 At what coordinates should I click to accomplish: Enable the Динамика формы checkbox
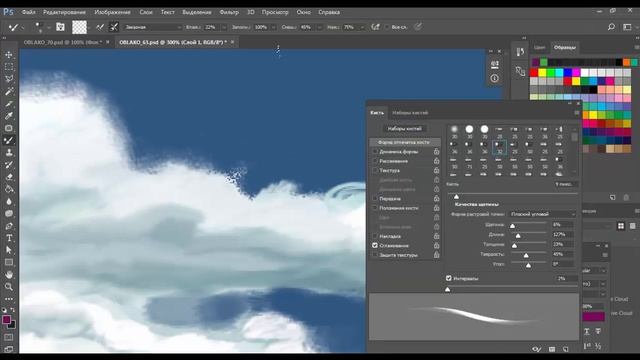375,151
